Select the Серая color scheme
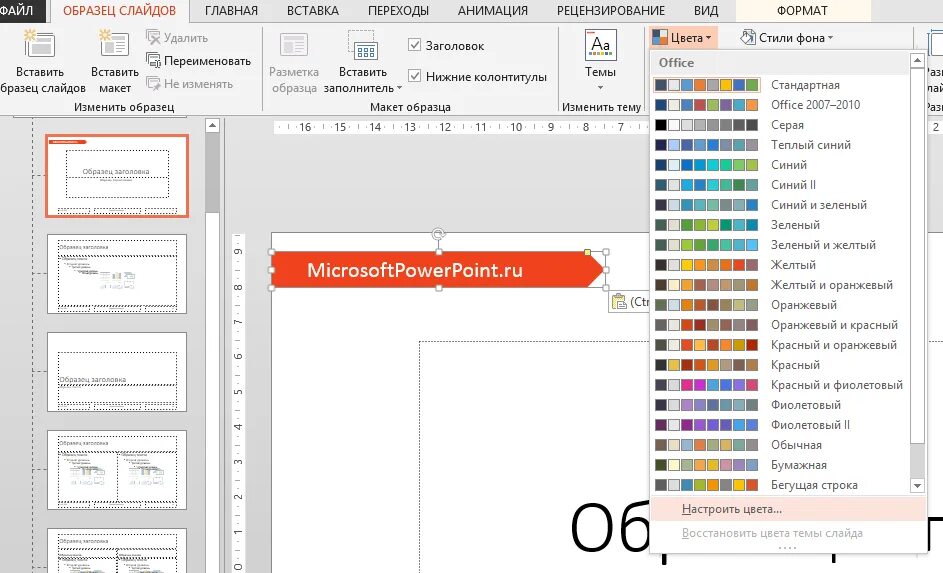The height and width of the screenshot is (573, 943). tap(781, 125)
